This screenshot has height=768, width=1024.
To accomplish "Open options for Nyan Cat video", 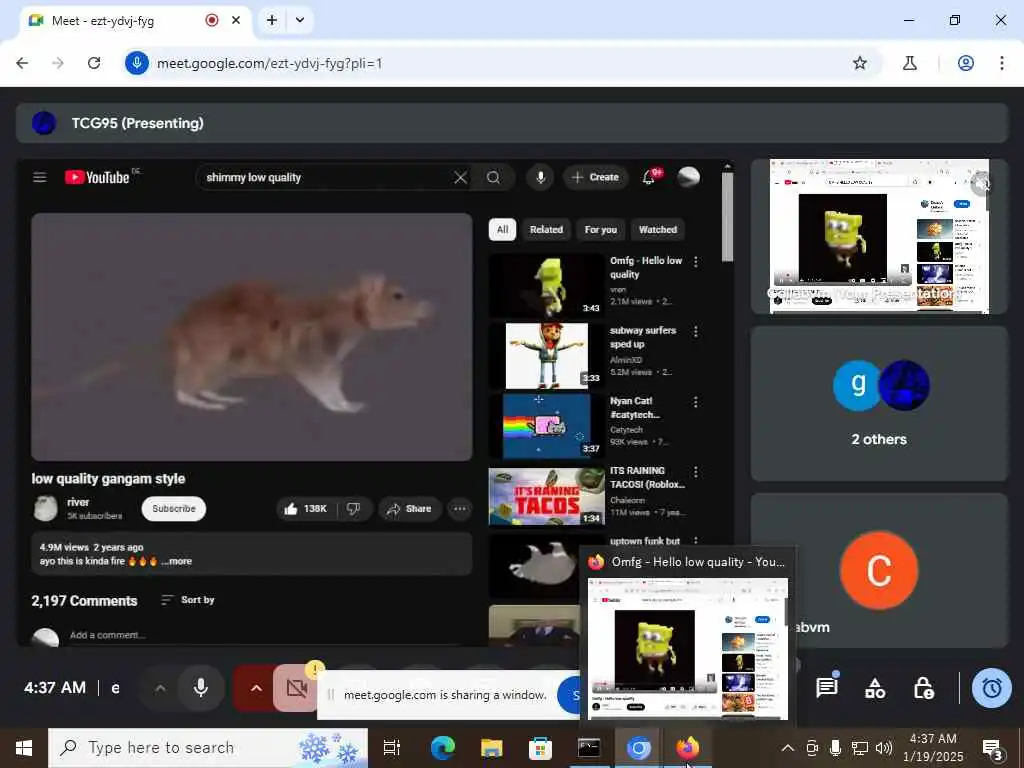I will coord(696,402).
